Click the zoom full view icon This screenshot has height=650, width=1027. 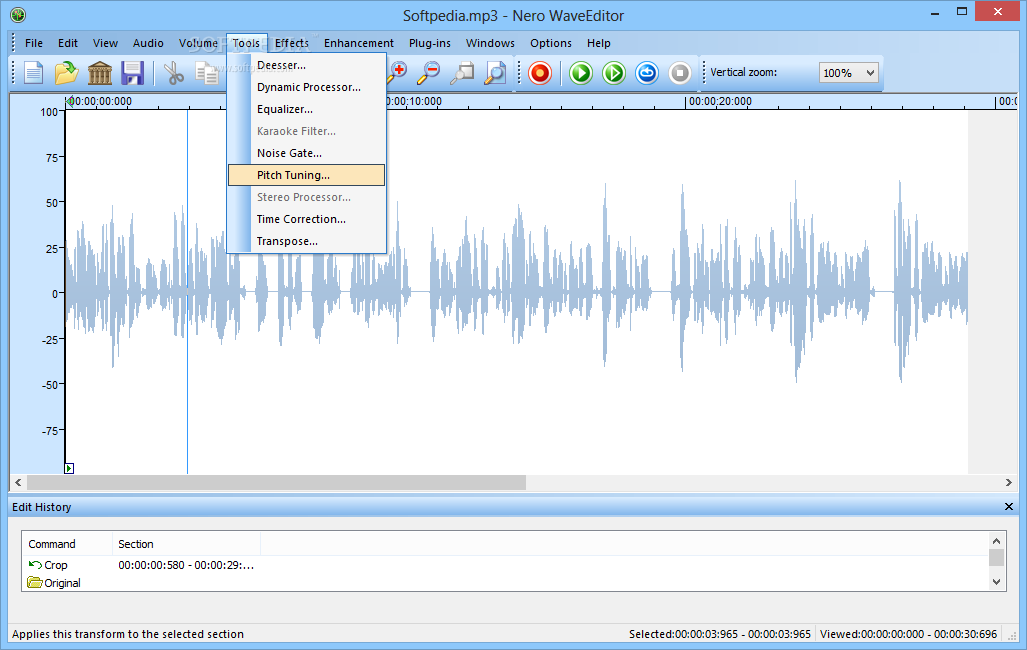pos(495,73)
